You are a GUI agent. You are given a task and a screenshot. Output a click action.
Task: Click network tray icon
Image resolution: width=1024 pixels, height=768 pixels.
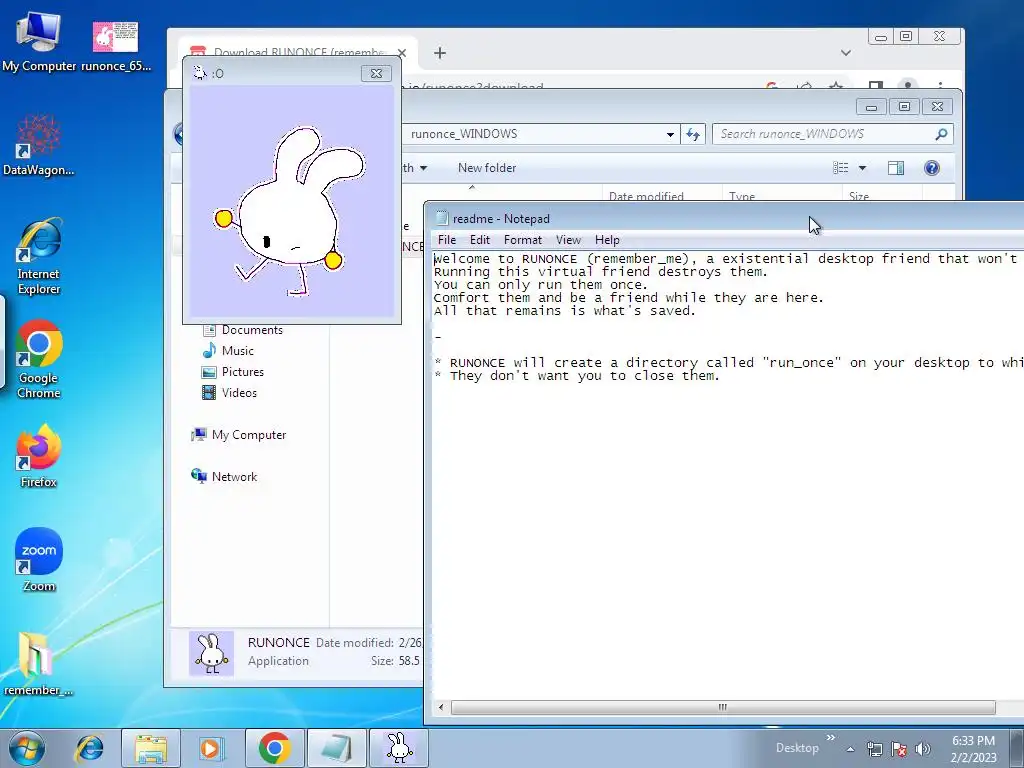coord(874,749)
